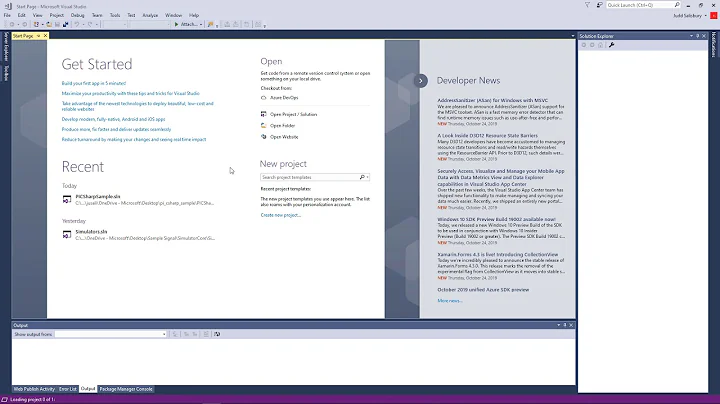Toggle pin on the Start Page tab
The height and width of the screenshot is (404, 720).
pos(38,36)
